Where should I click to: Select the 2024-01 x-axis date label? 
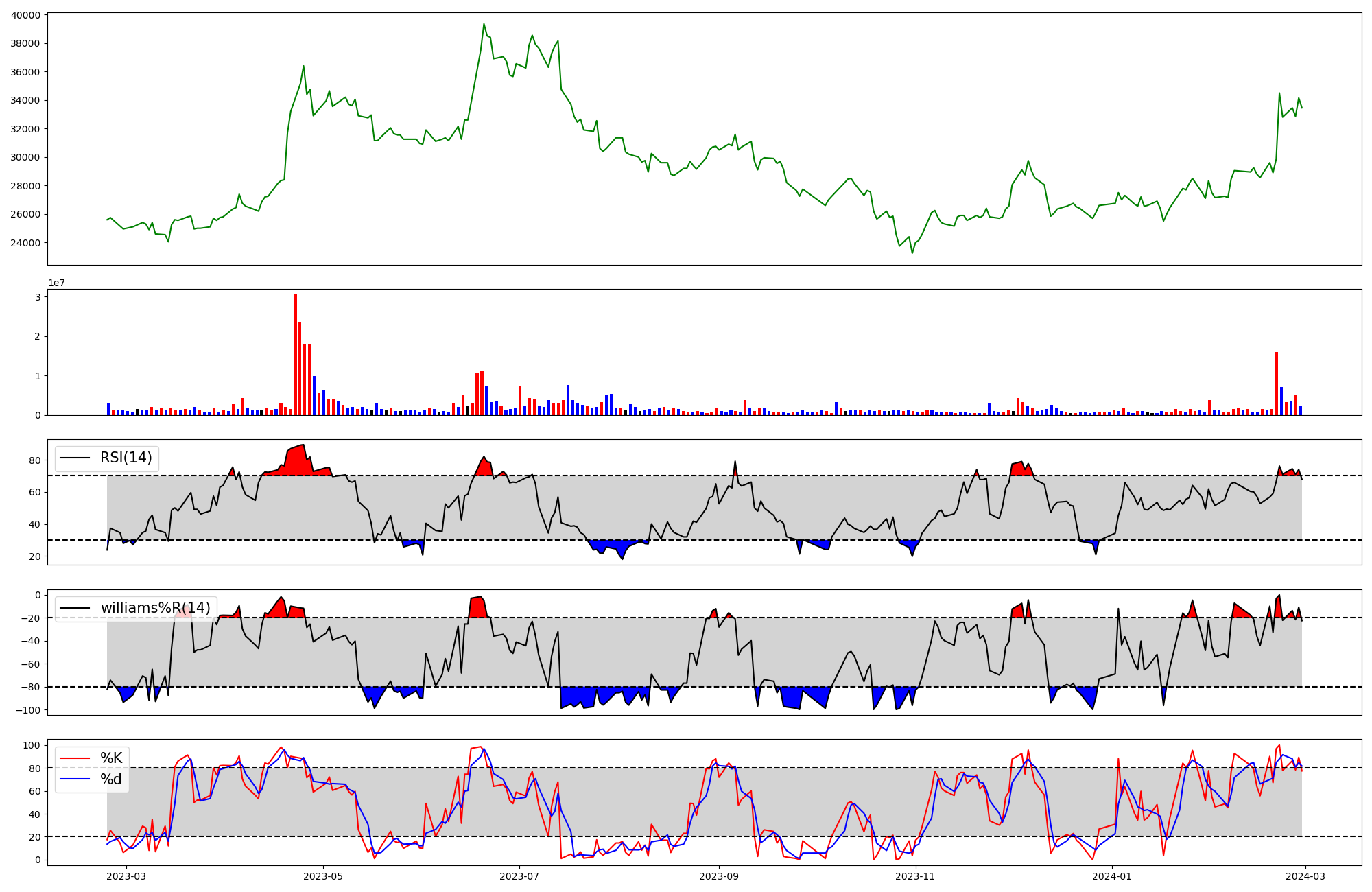click(1112, 876)
